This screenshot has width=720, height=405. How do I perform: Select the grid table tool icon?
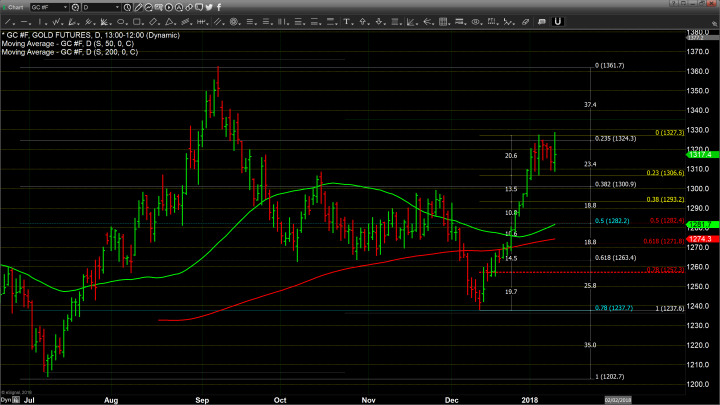(443, 22)
